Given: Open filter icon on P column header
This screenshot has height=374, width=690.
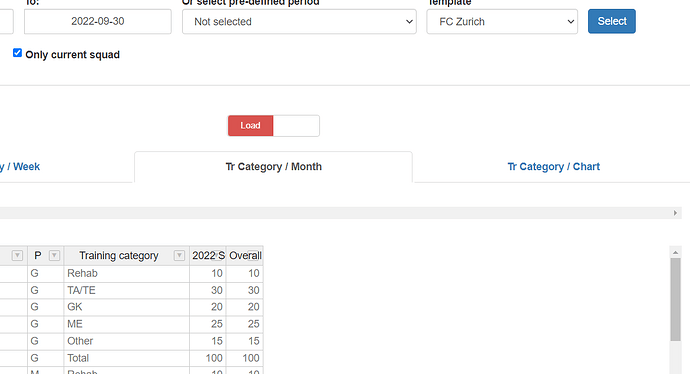Looking at the screenshot, I should [x=54, y=255].
